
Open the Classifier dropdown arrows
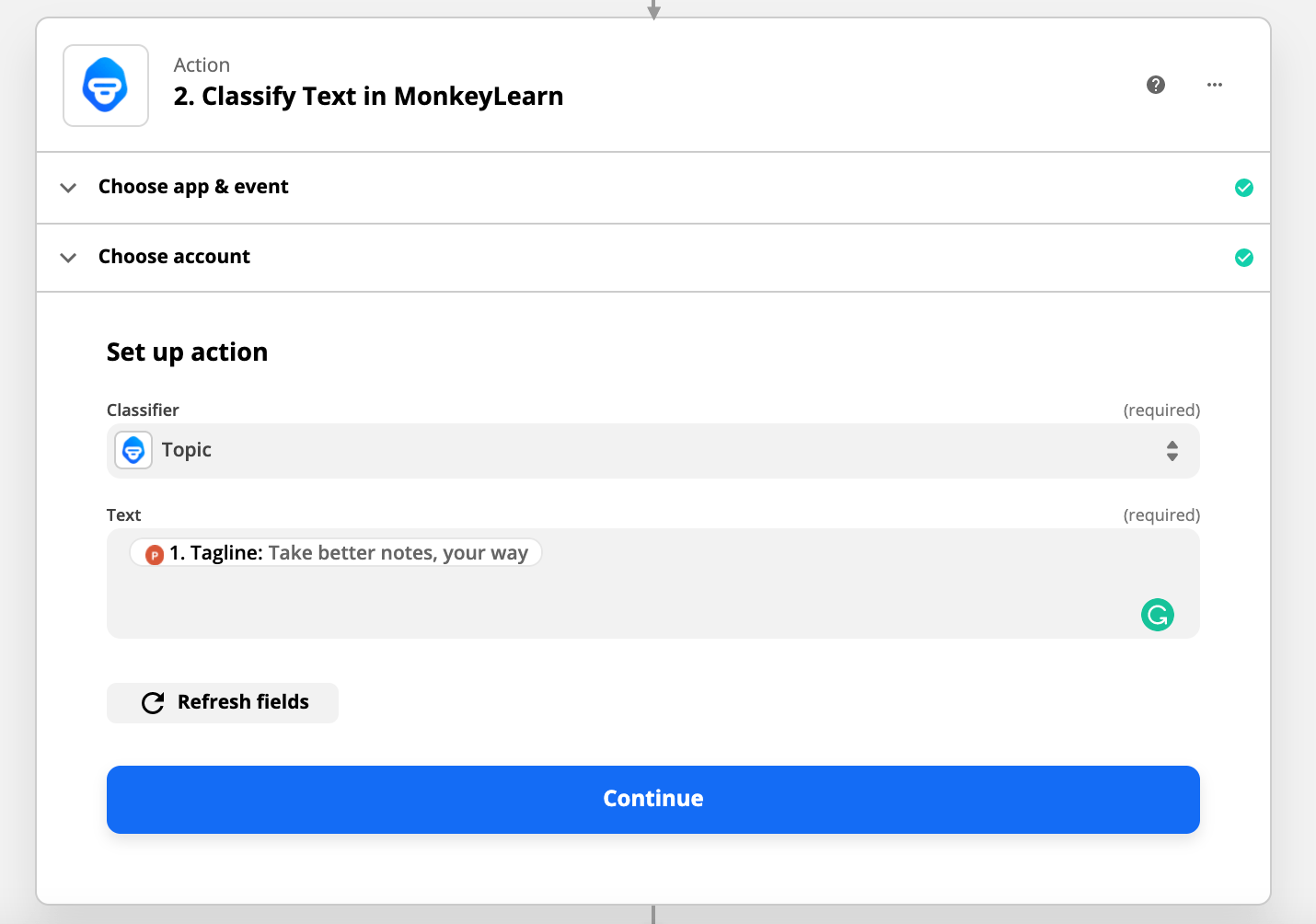pos(1172,451)
